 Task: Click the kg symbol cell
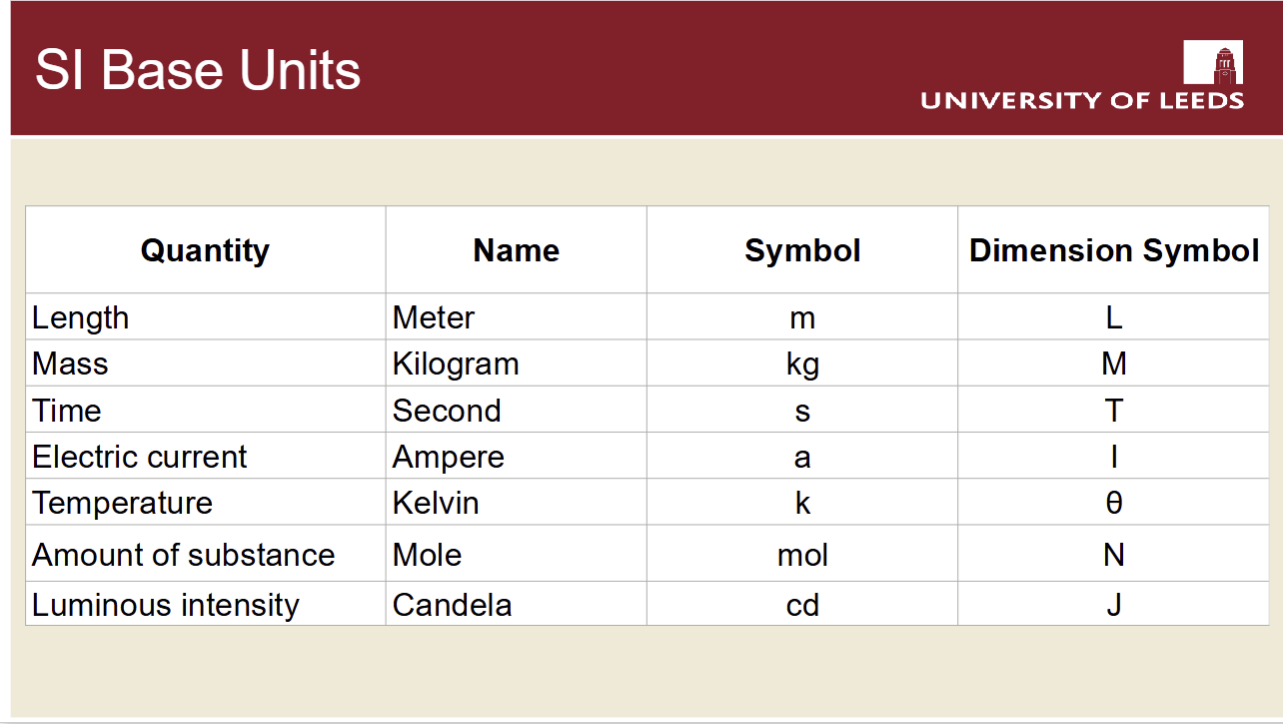click(802, 363)
